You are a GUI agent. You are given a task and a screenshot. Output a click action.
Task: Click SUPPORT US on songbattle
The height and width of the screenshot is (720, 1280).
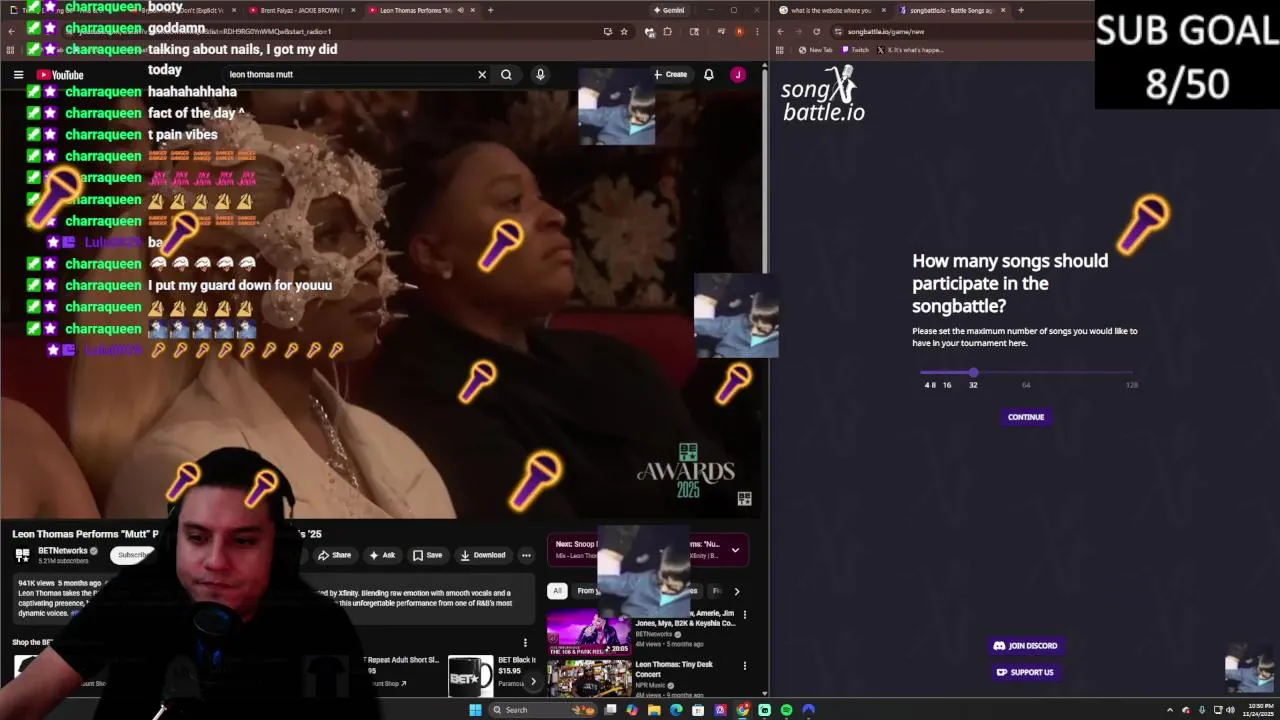pyautogui.click(x=1026, y=672)
